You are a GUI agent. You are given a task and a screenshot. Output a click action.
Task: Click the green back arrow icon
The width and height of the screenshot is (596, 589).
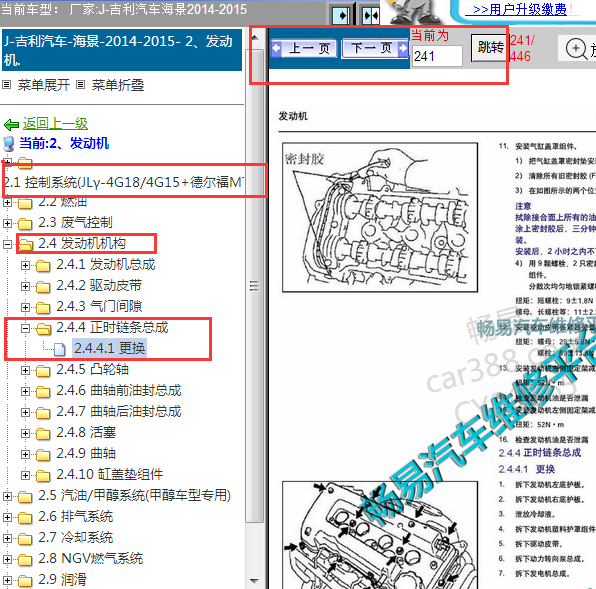[x=11, y=124]
